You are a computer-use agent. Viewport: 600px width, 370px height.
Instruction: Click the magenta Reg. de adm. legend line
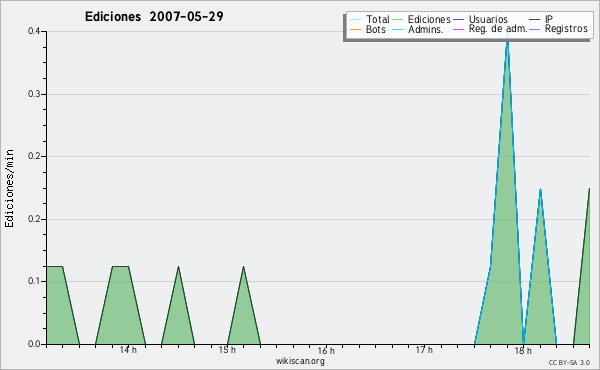458,29
